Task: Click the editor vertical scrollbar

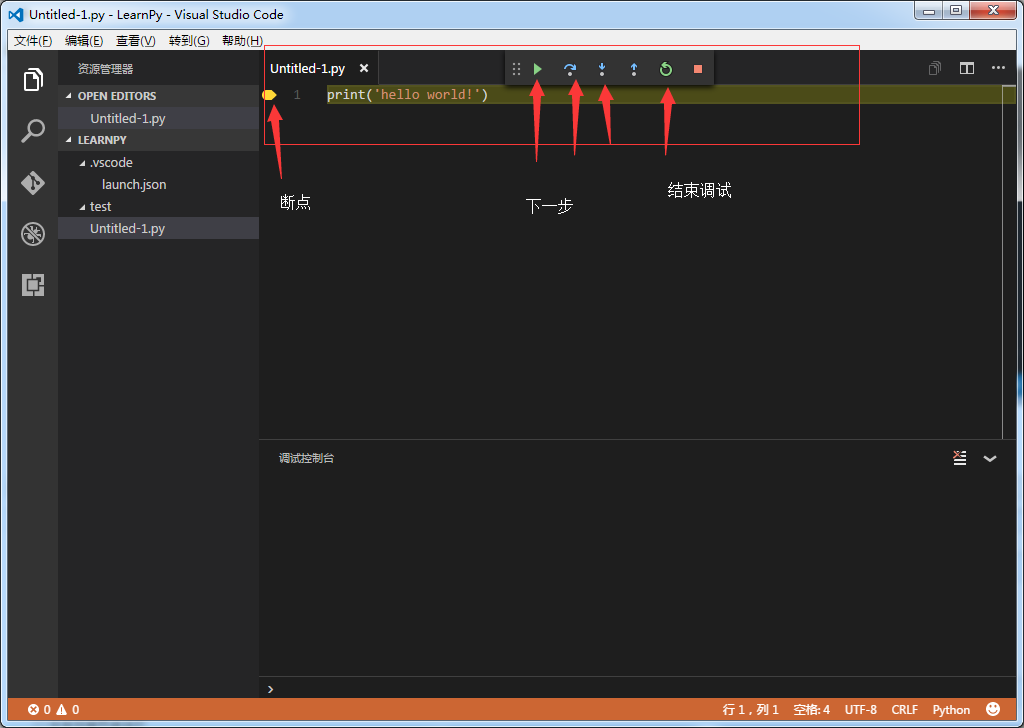Action: (1010, 261)
